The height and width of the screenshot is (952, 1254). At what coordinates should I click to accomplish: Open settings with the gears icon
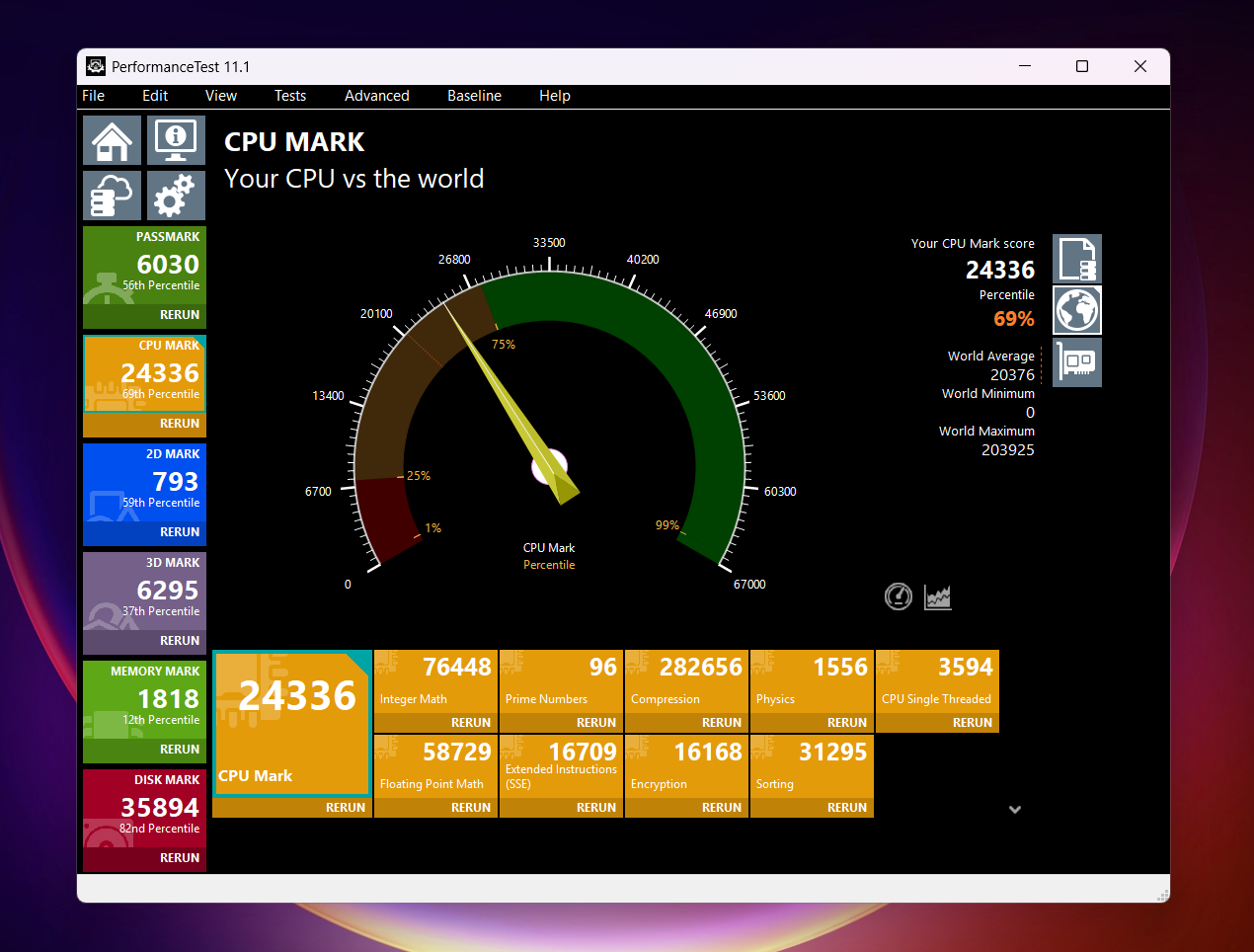pyautogui.click(x=176, y=195)
